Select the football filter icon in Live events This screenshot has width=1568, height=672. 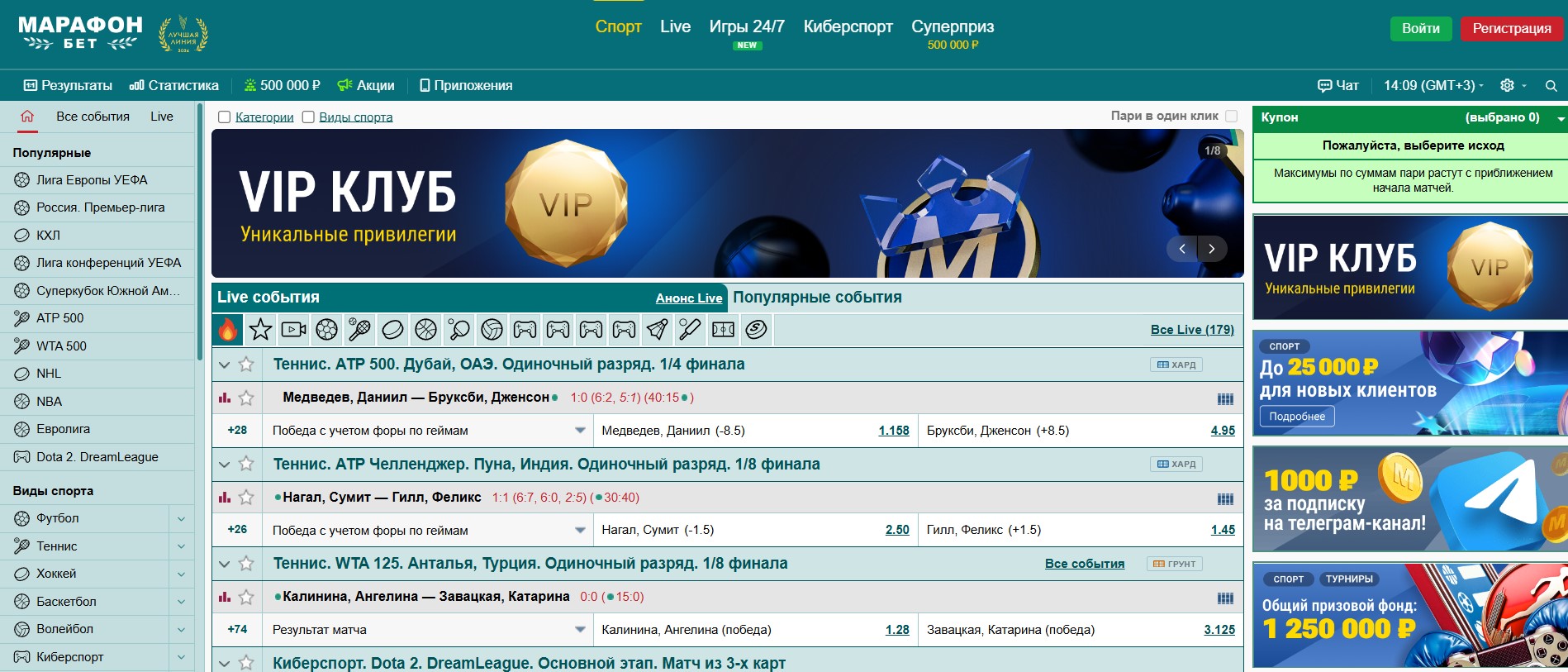[326, 330]
